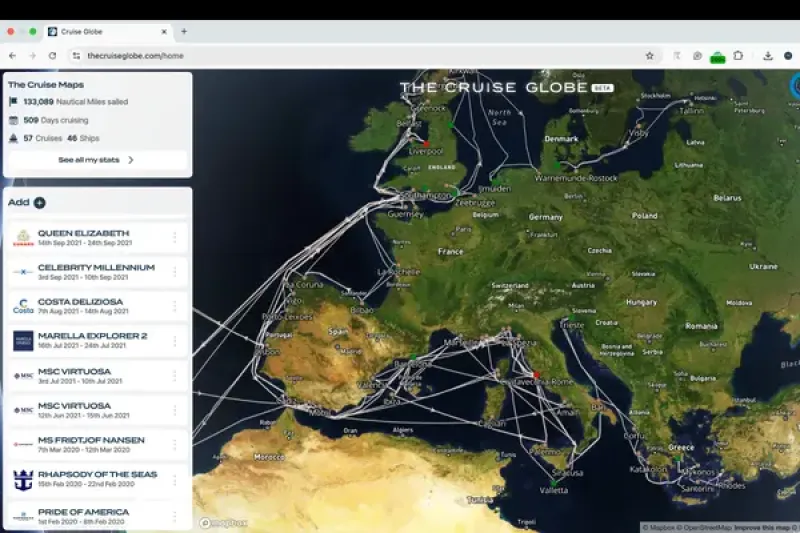Click the Warnemunde-Rostock port label
The width and height of the screenshot is (800, 533).
click(576, 179)
